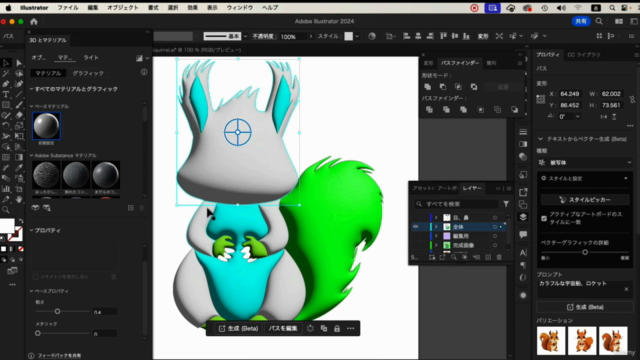Click target circle of 目、鼻 layer
Viewport: 640px width, 360px height.
[x=495, y=218]
